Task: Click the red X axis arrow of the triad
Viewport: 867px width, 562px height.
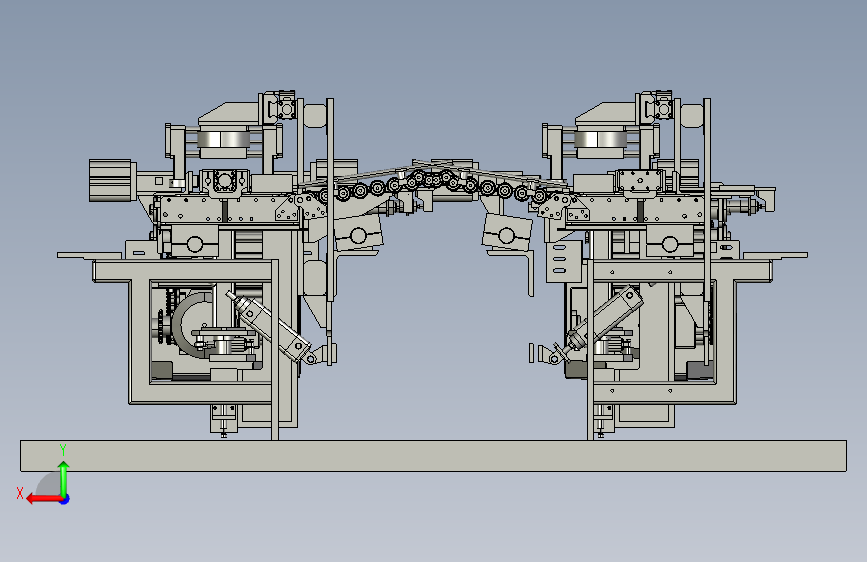Action: (x=43, y=499)
